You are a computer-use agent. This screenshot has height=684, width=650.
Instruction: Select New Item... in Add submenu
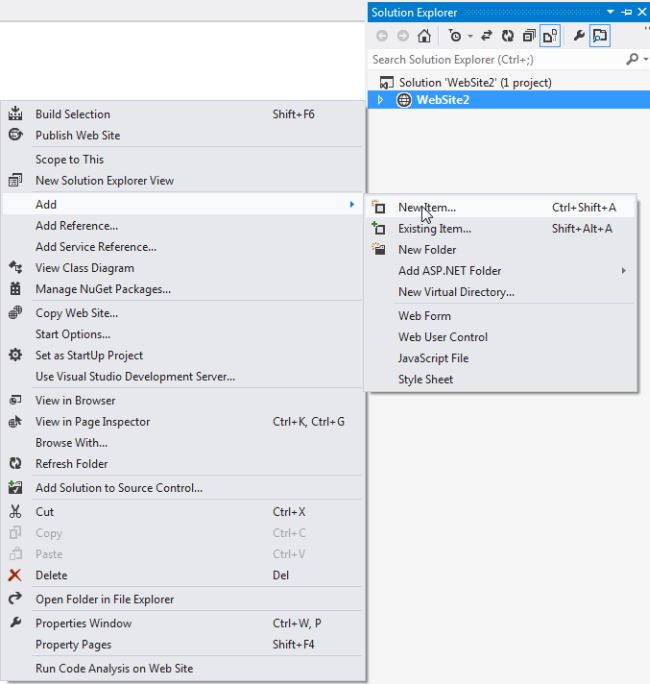501,208
